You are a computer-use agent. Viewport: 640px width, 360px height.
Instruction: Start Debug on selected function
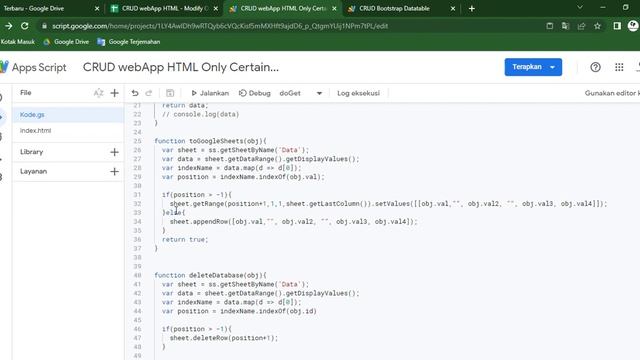coord(254,93)
